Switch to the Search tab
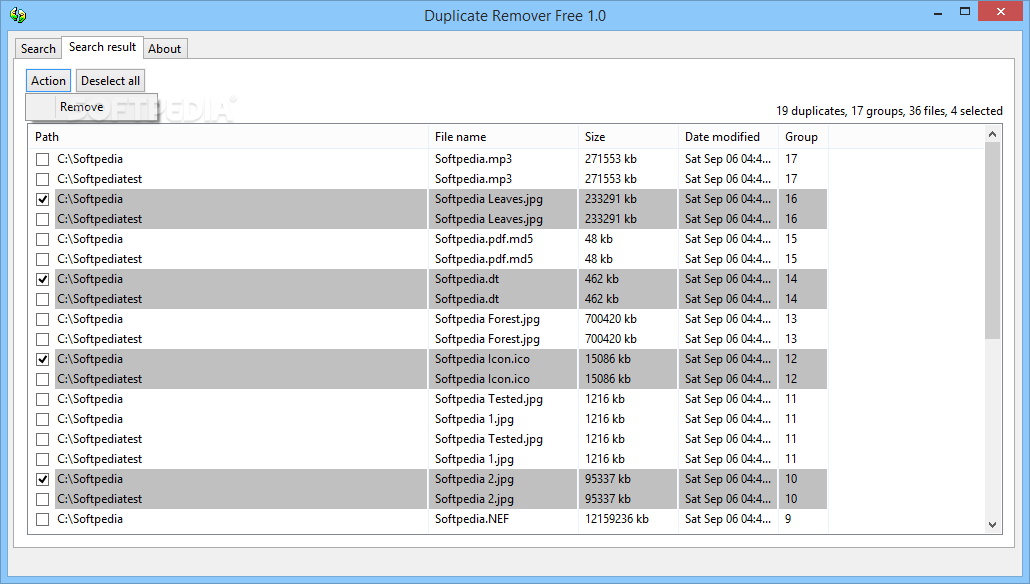 38,49
